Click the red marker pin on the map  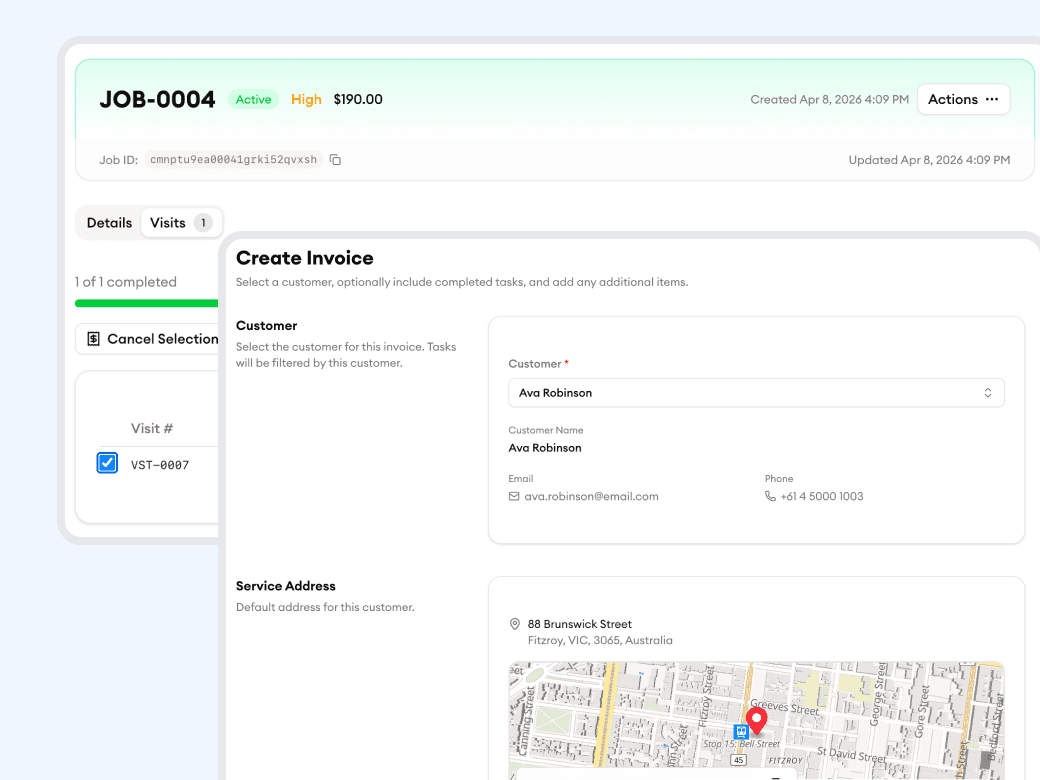(756, 718)
